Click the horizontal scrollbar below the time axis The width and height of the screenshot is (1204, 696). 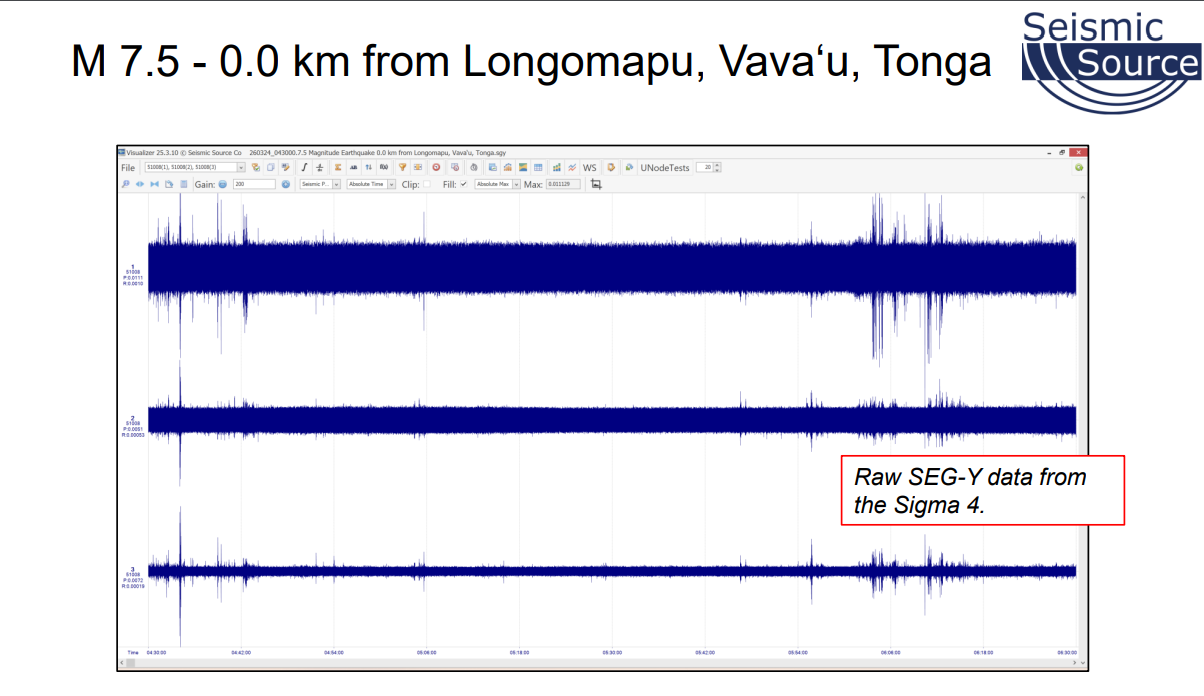click(x=600, y=662)
